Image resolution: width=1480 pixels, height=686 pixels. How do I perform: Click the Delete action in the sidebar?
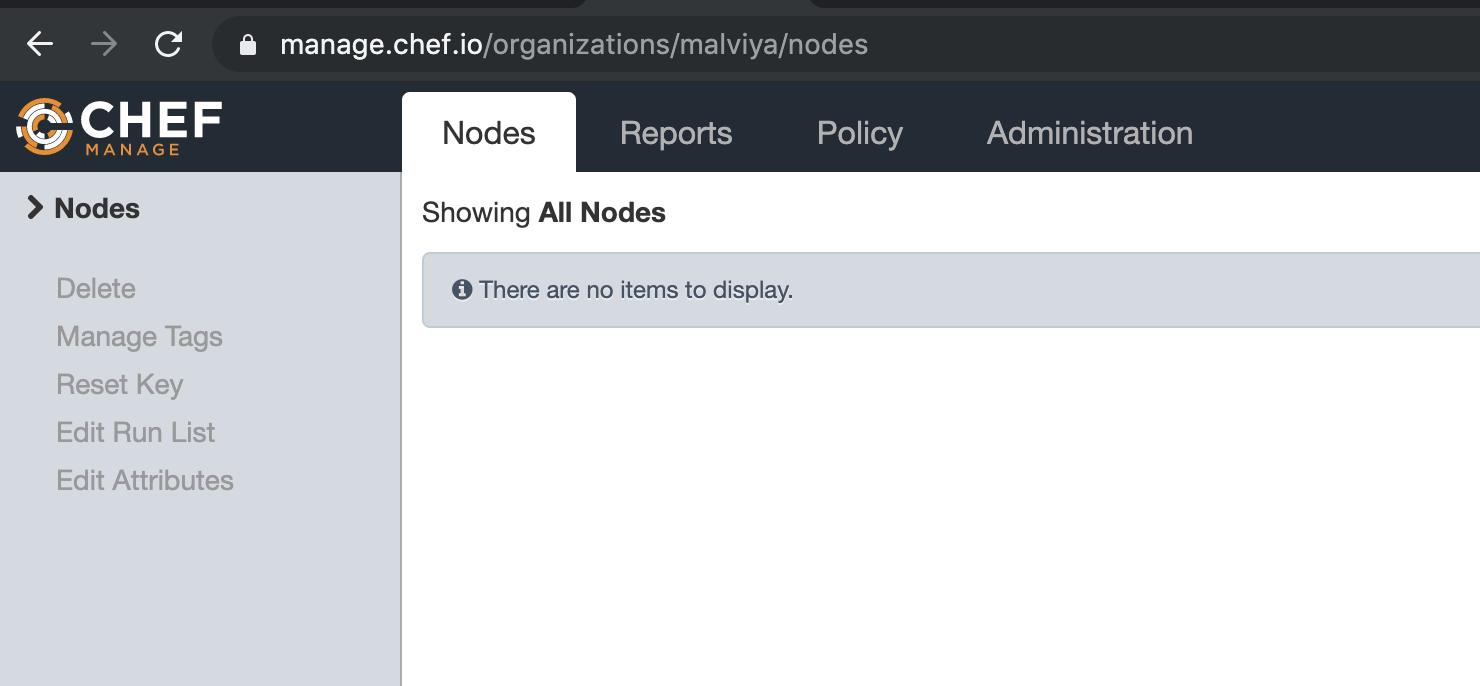pos(95,288)
